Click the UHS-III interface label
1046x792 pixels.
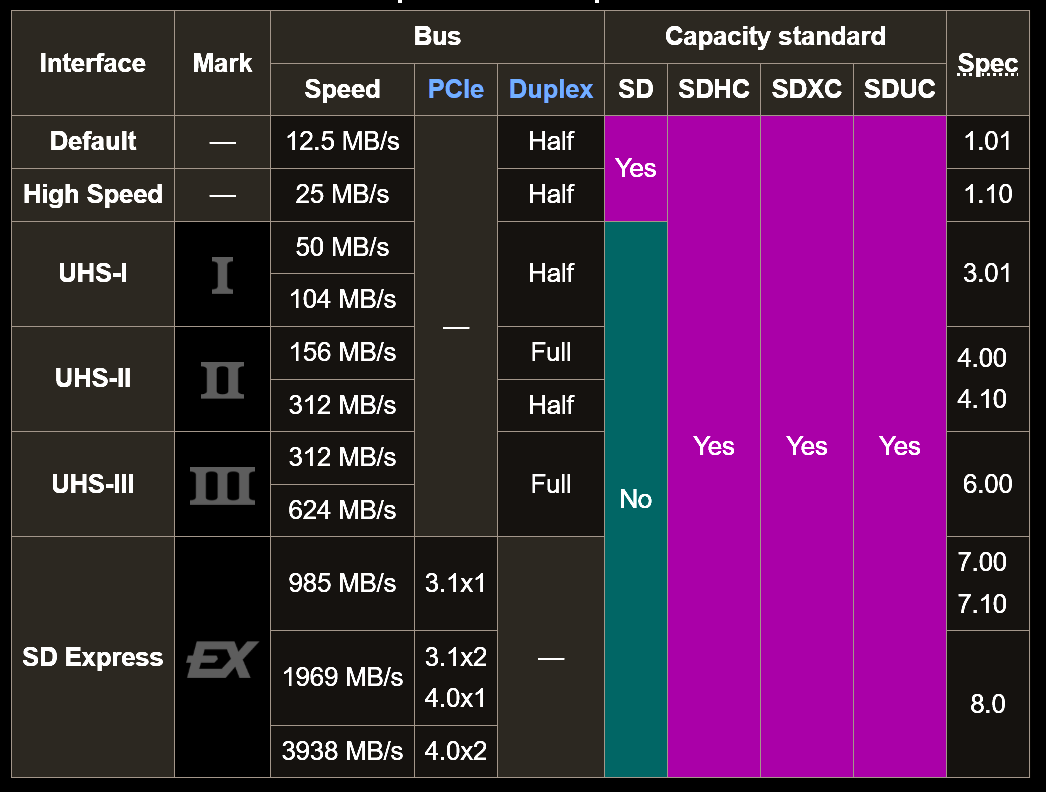(x=93, y=484)
